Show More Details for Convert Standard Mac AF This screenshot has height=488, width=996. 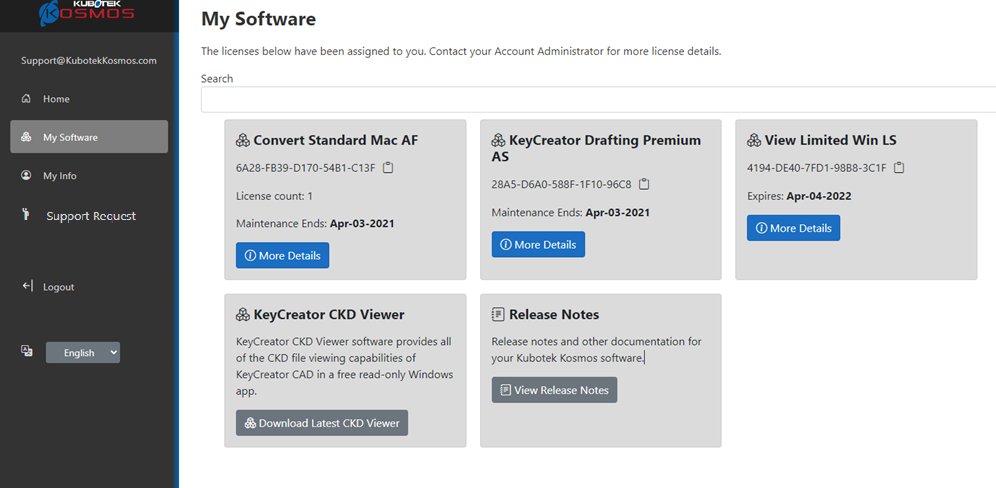(282, 255)
